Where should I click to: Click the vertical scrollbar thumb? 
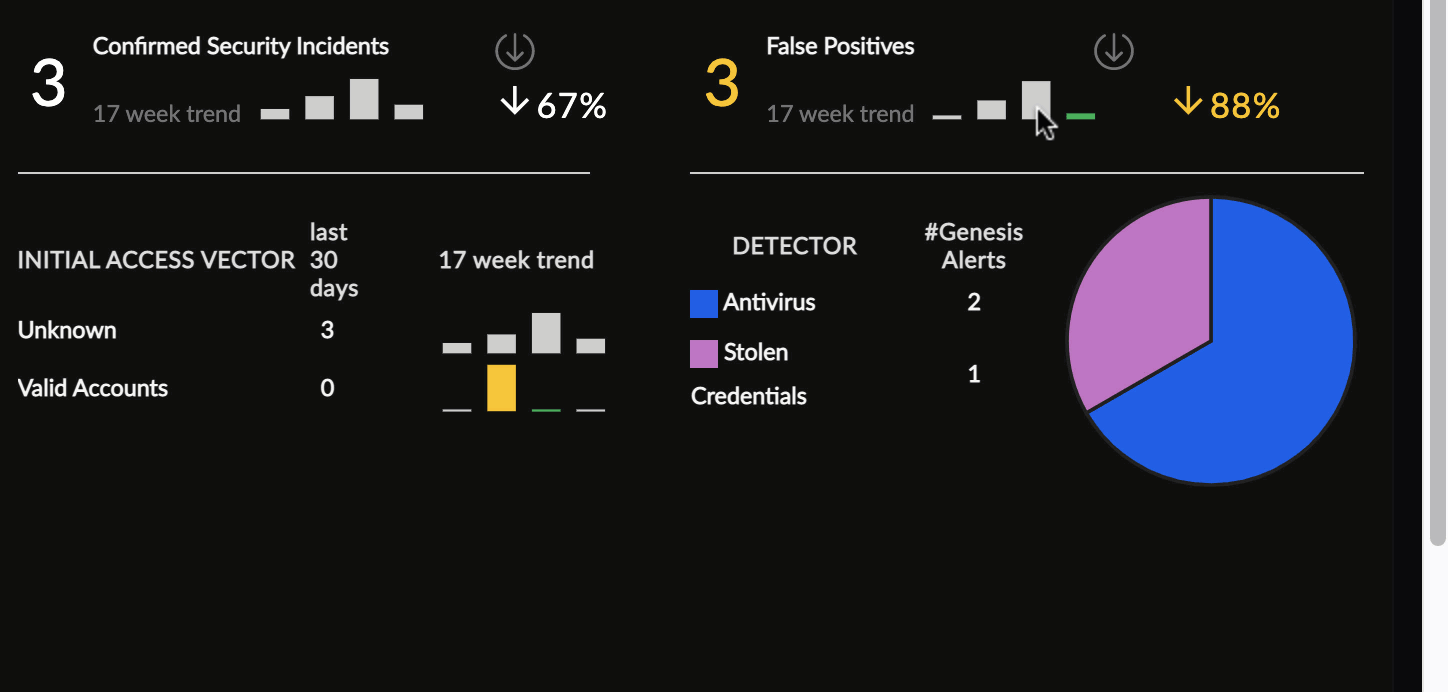(1438, 272)
